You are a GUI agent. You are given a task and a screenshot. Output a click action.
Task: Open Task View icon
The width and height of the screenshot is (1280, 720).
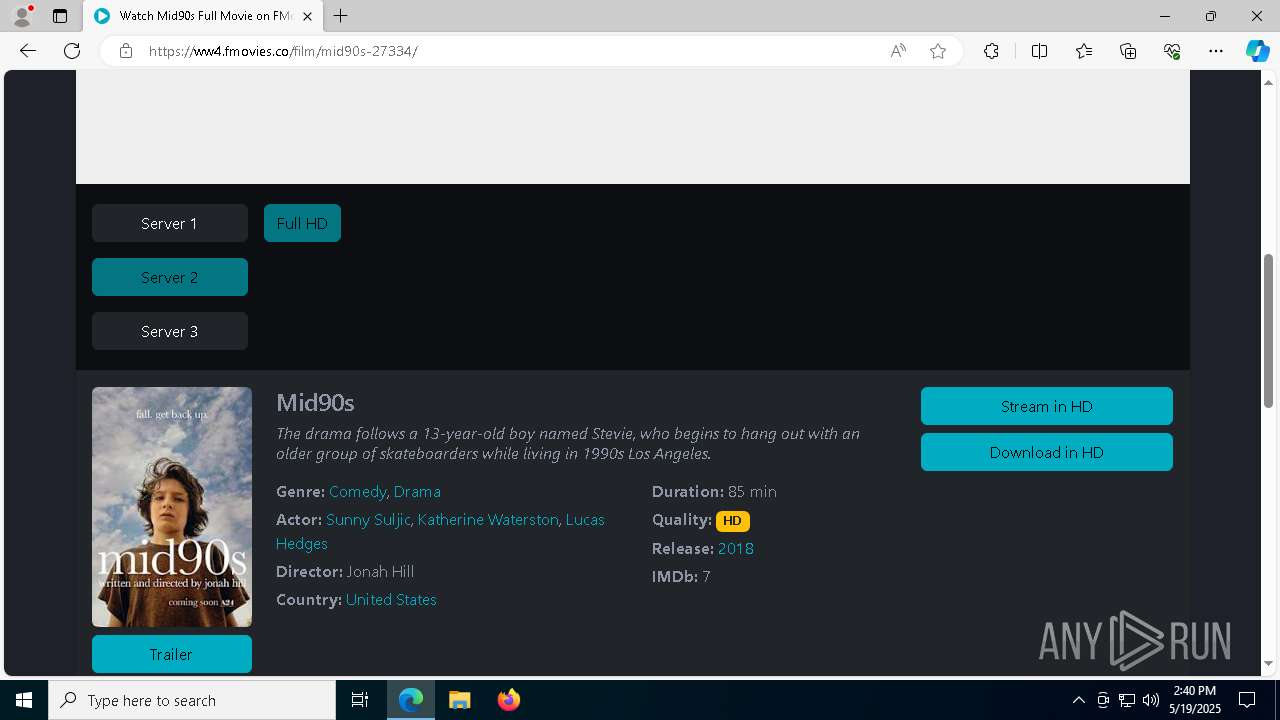coord(360,700)
